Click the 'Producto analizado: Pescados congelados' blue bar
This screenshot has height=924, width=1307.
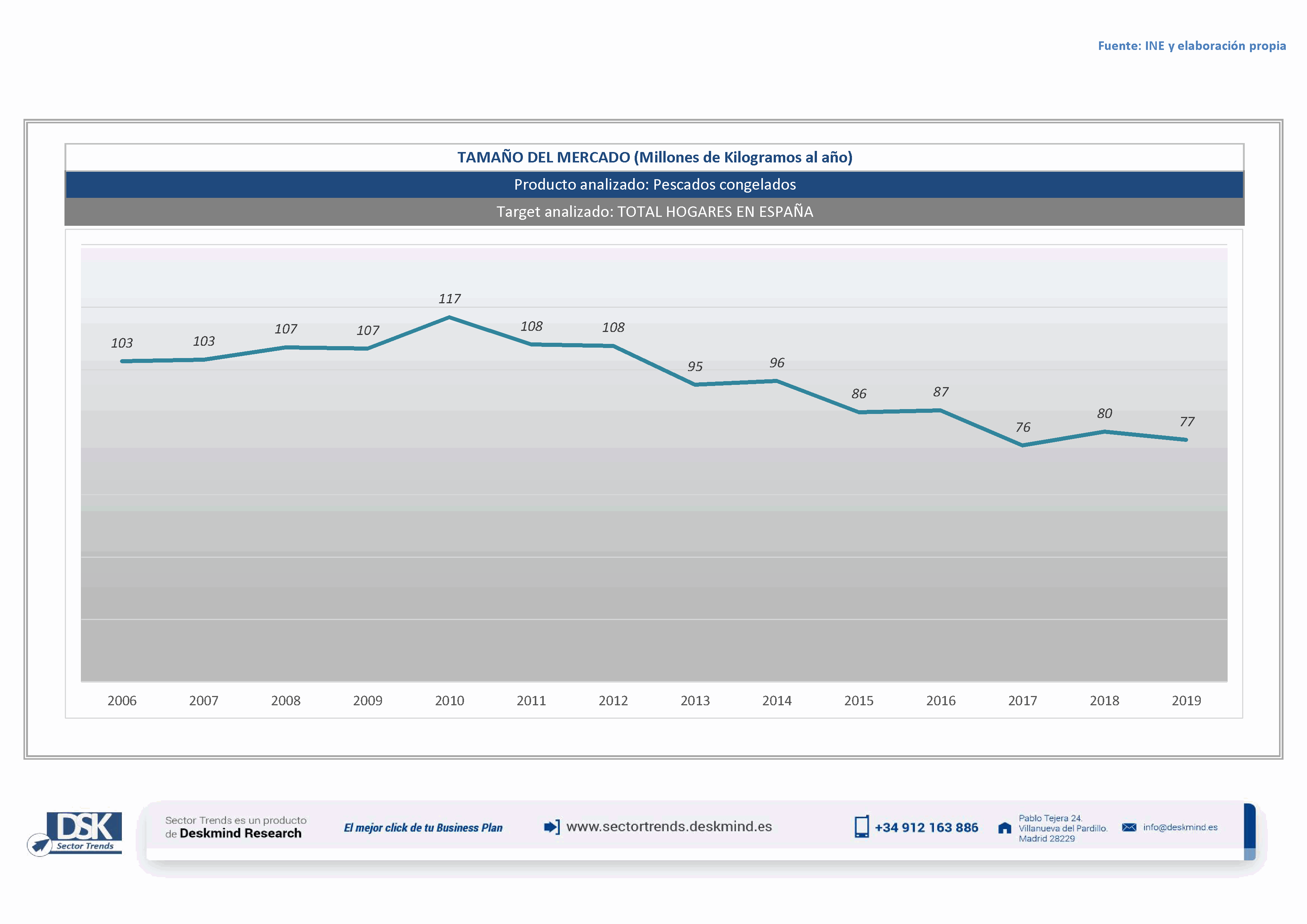655,184
